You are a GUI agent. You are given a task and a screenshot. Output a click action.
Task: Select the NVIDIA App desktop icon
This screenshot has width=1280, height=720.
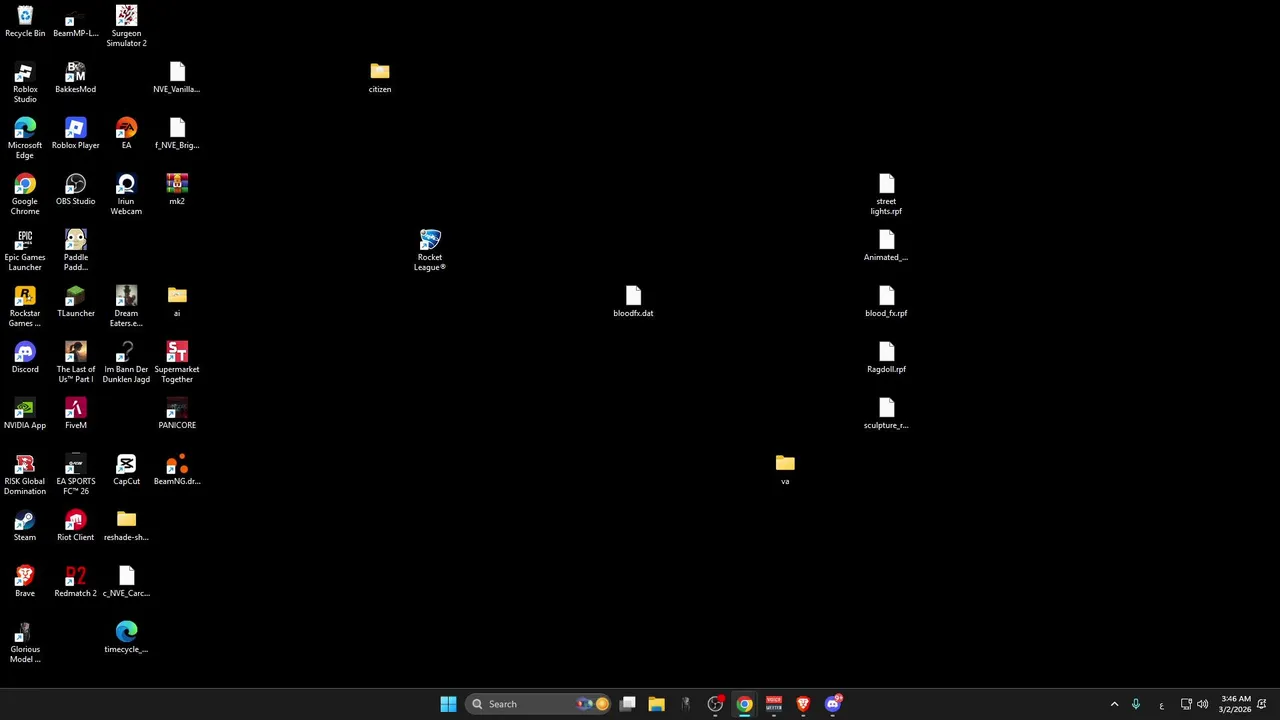[25, 414]
